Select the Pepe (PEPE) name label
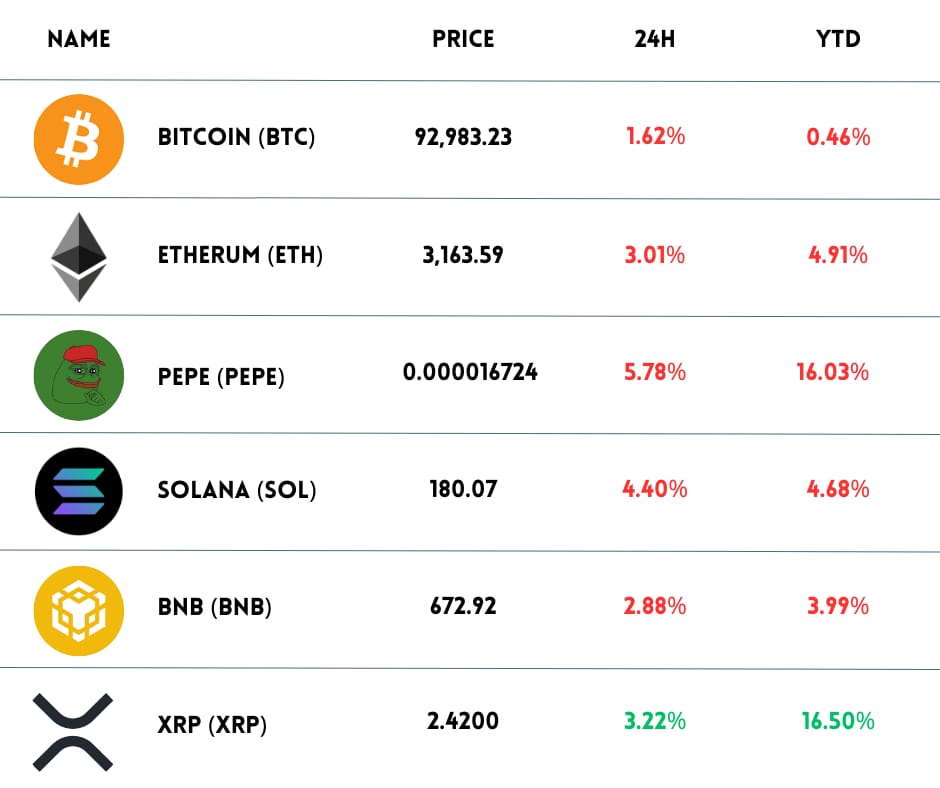Image resolution: width=940 pixels, height=788 pixels. (x=221, y=378)
